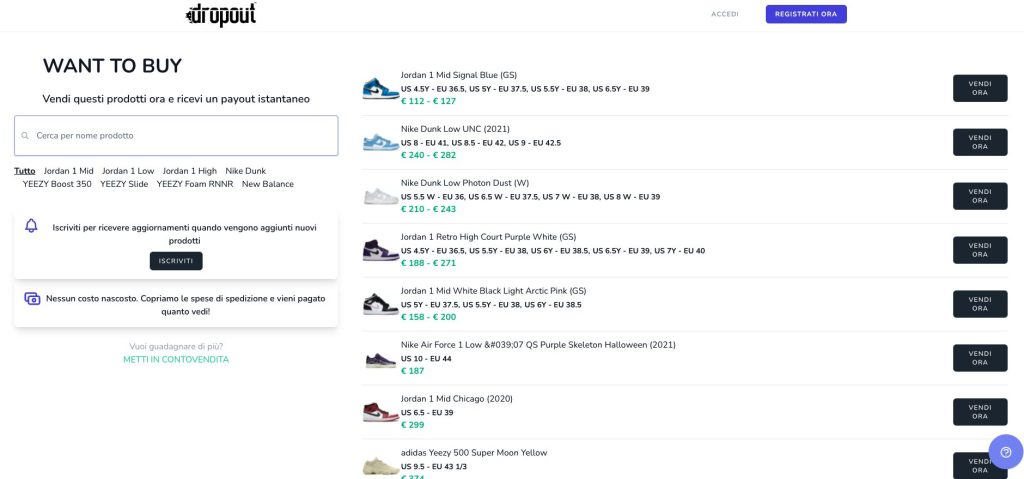The height and width of the screenshot is (479, 1024).
Task: Open Jordan 1 Mid Signal Blue (GS) title
Action: click(x=458, y=75)
